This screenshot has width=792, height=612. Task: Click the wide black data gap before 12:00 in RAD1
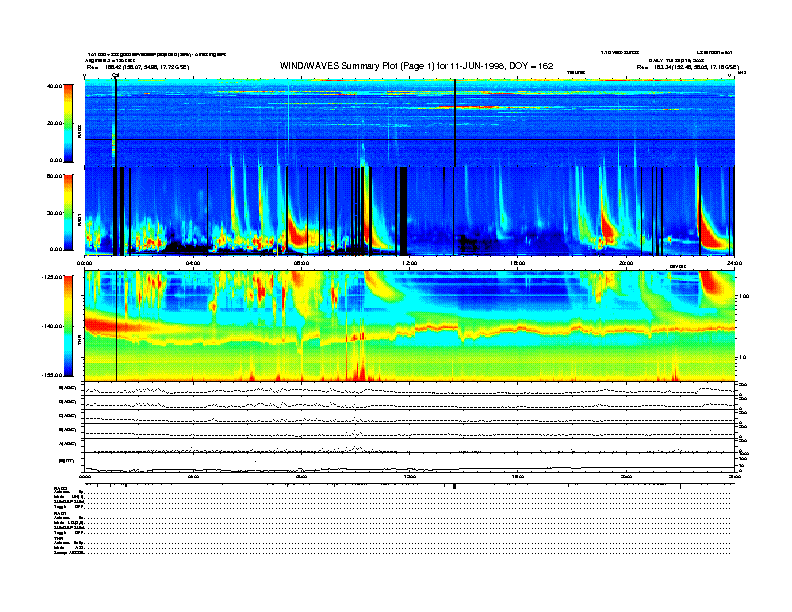(x=404, y=211)
